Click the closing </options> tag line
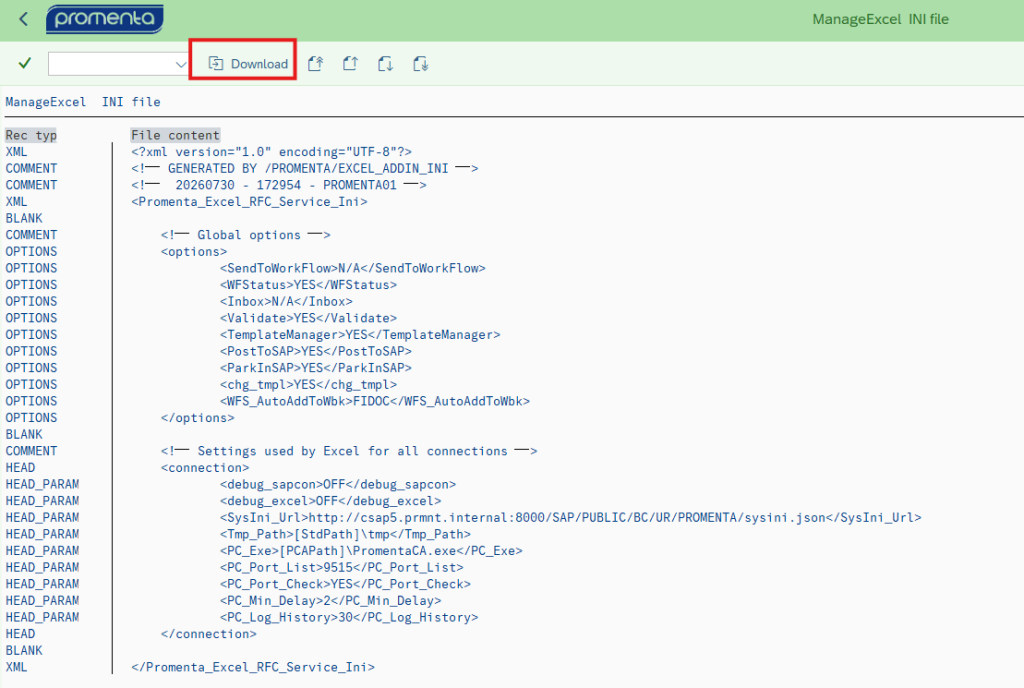The height and width of the screenshot is (688, 1024). [197, 418]
